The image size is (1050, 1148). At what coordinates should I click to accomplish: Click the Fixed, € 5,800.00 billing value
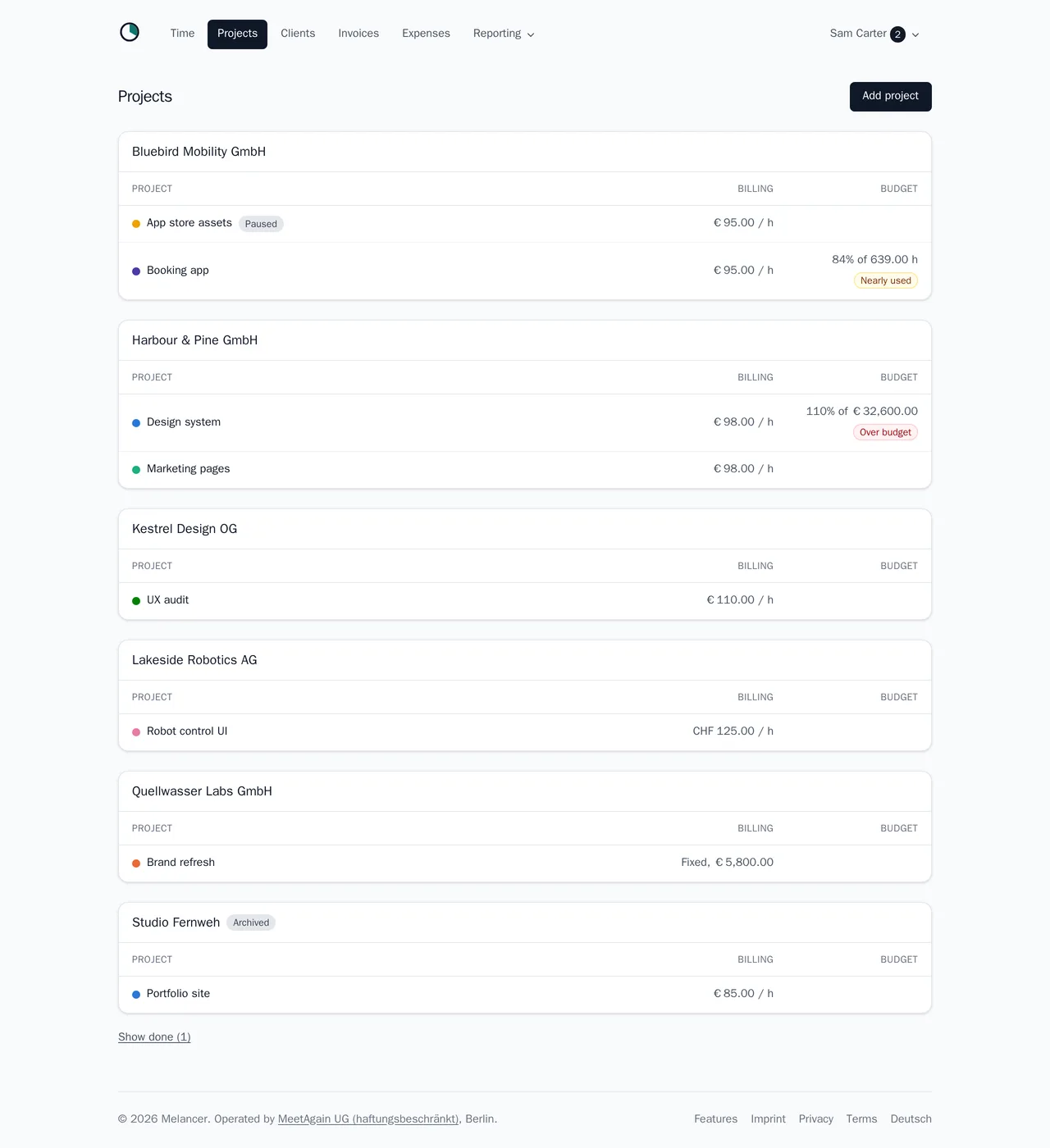[x=728, y=863]
